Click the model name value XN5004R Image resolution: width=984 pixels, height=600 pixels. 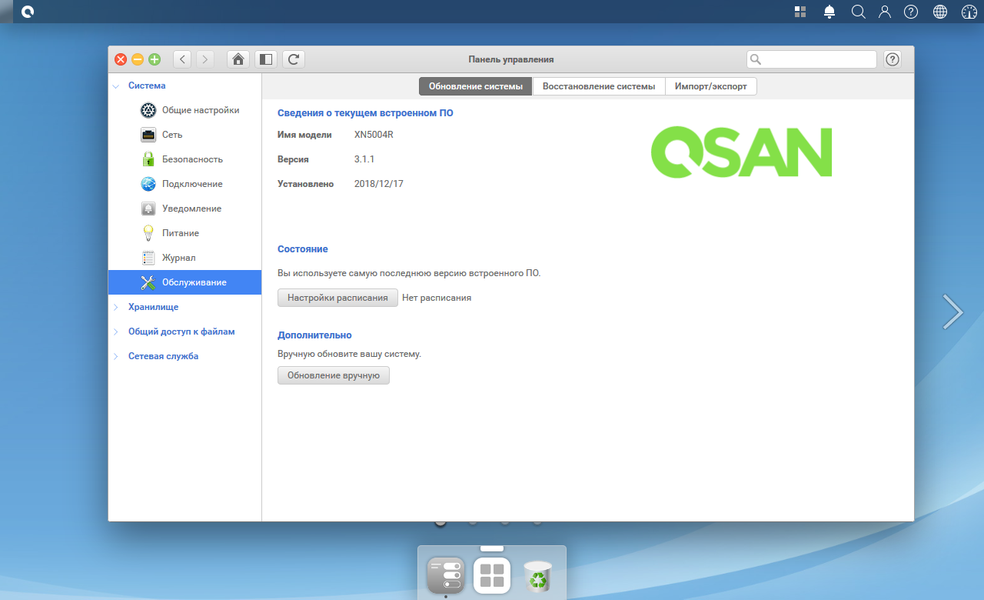click(x=373, y=134)
